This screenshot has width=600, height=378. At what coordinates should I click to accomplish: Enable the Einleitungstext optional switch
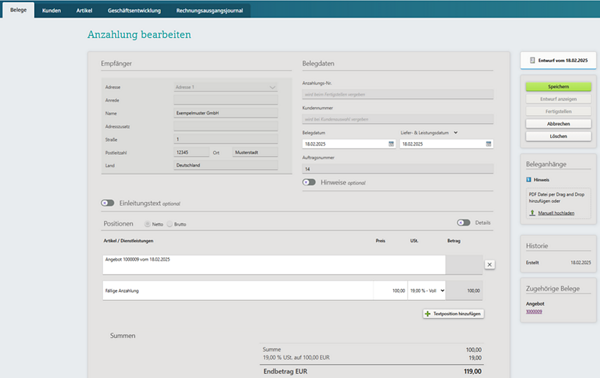coord(108,203)
